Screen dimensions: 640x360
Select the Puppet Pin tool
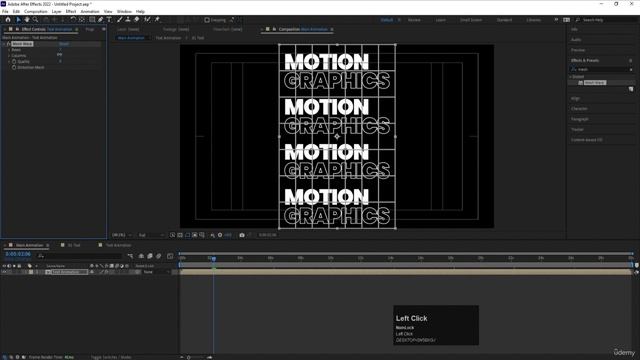158,20
